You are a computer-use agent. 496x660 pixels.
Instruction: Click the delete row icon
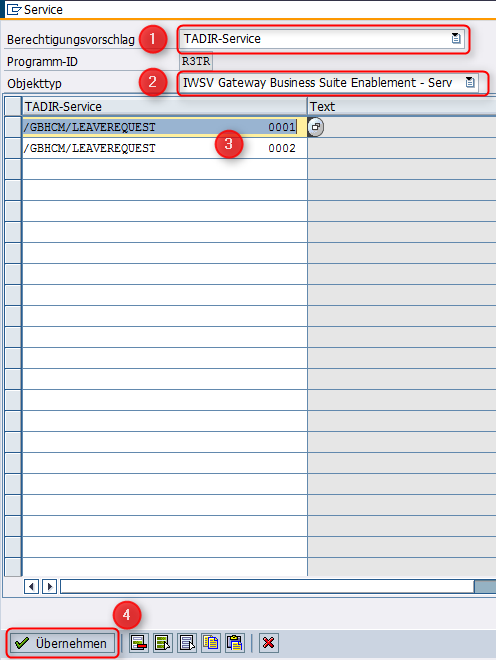[139, 643]
